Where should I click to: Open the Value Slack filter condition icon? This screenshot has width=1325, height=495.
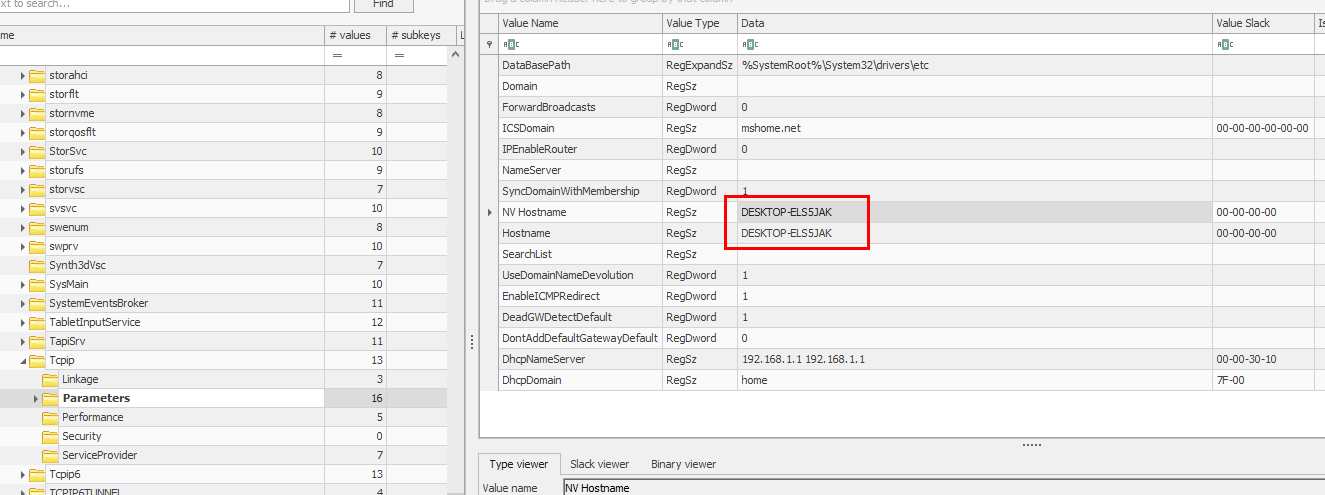[x=1225, y=44]
